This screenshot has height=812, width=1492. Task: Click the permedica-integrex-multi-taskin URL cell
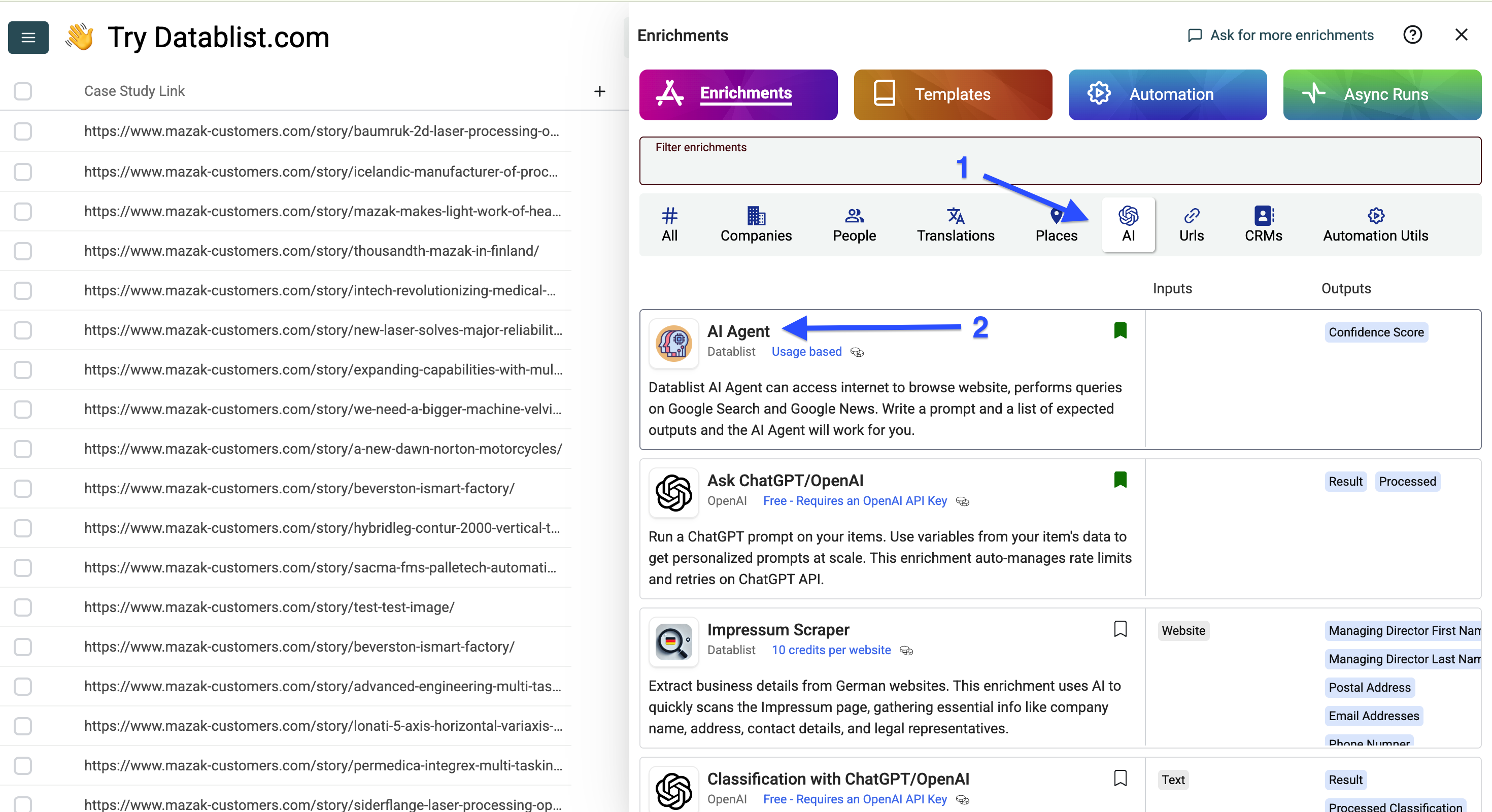(323, 766)
